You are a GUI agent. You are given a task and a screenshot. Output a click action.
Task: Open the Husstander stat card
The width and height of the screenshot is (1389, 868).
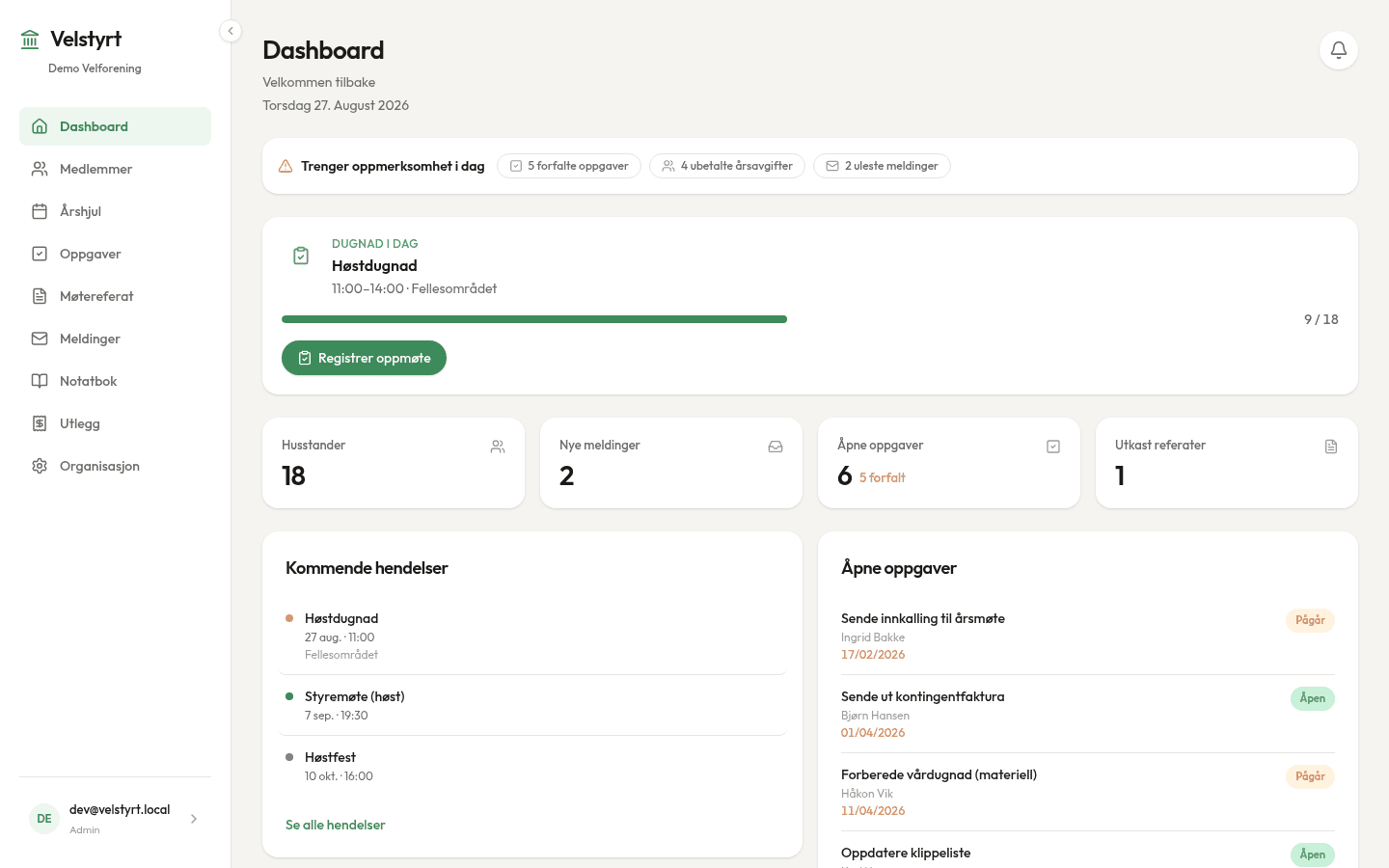pyautogui.click(x=394, y=463)
